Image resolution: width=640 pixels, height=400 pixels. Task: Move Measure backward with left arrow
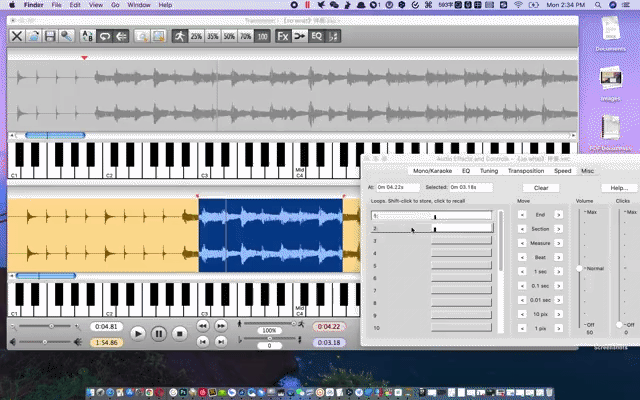coord(522,243)
